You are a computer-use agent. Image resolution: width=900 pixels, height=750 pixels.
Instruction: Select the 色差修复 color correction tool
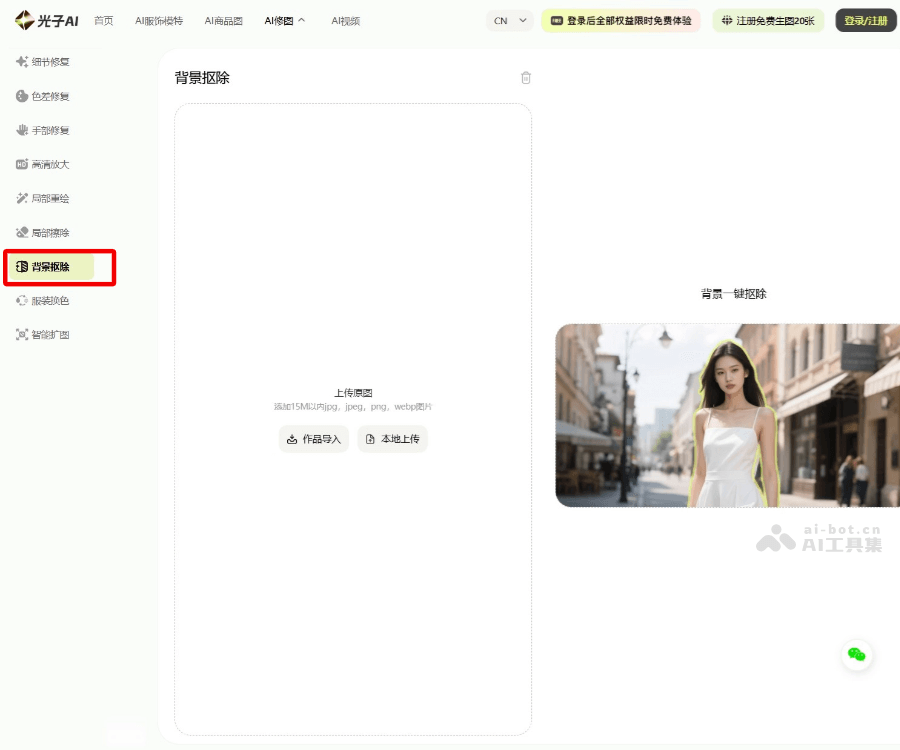coord(48,96)
